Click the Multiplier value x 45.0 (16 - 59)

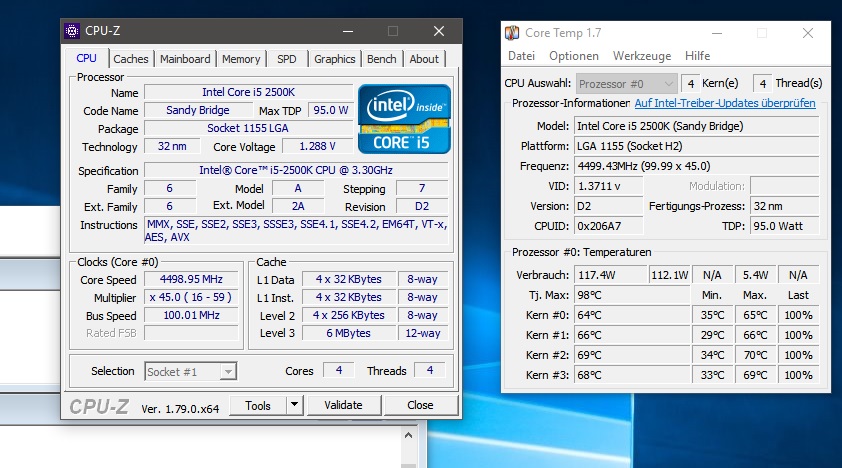pos(191,297)
